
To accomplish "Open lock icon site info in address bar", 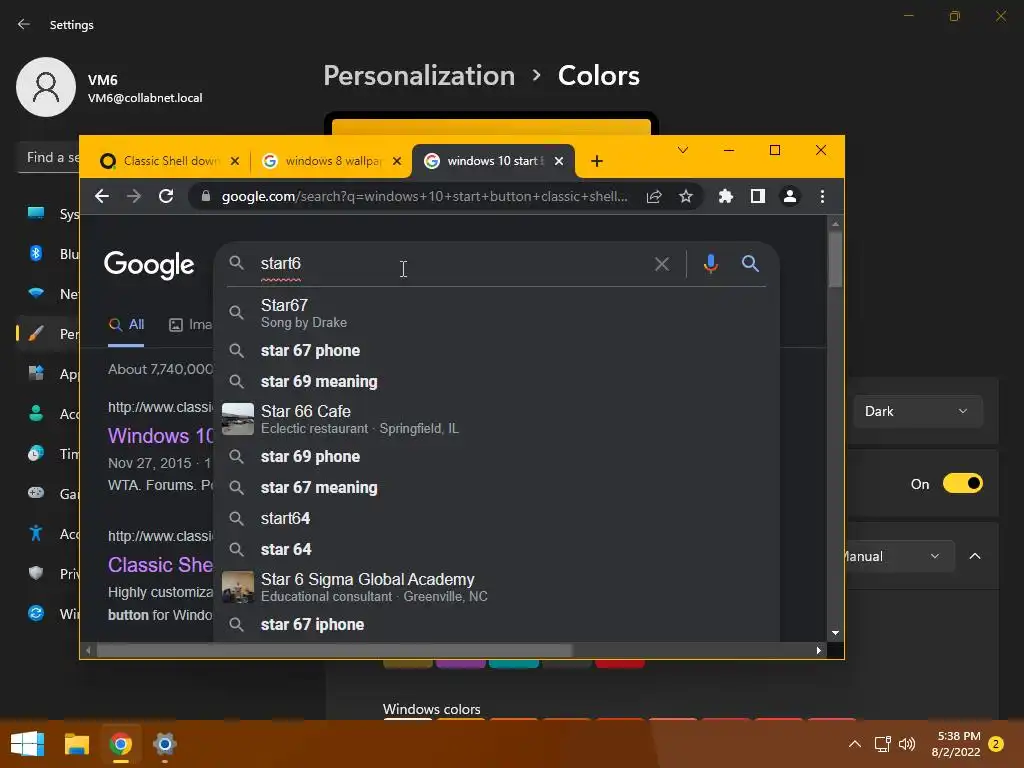I will pyautogui.click(x=206, y=196).
